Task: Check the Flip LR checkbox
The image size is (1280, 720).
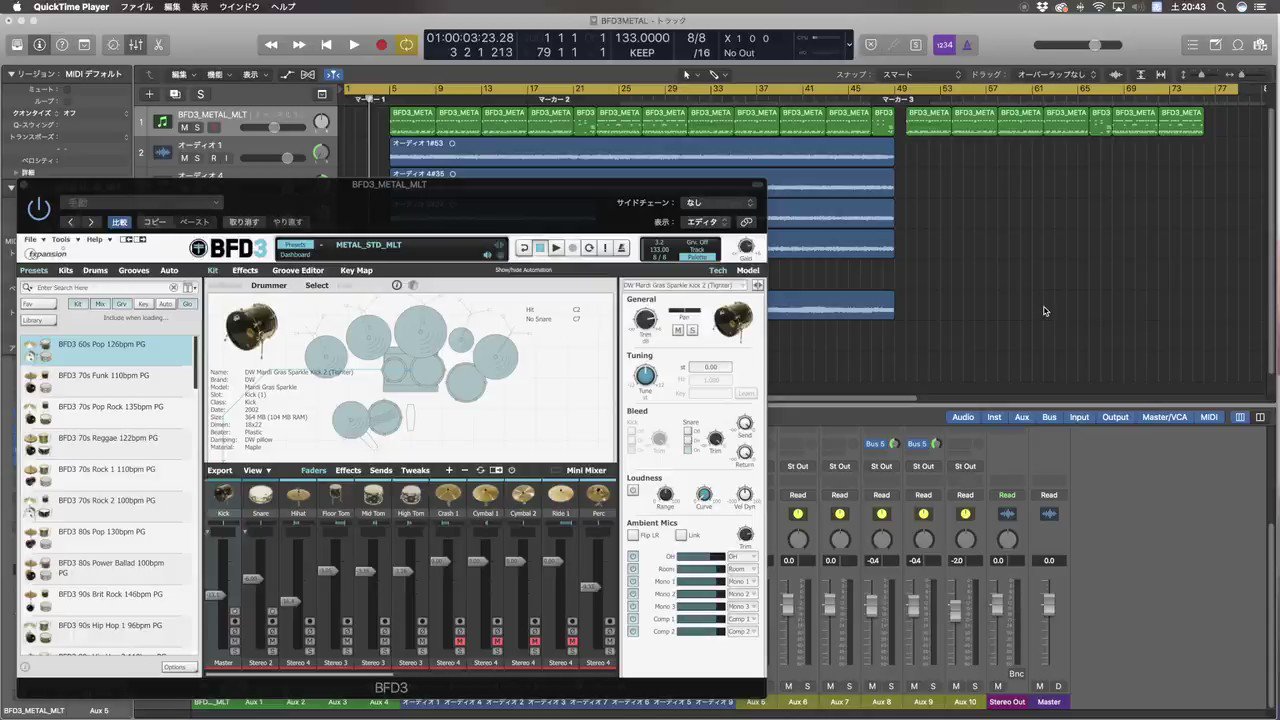Action: click(x=632, y=535)
